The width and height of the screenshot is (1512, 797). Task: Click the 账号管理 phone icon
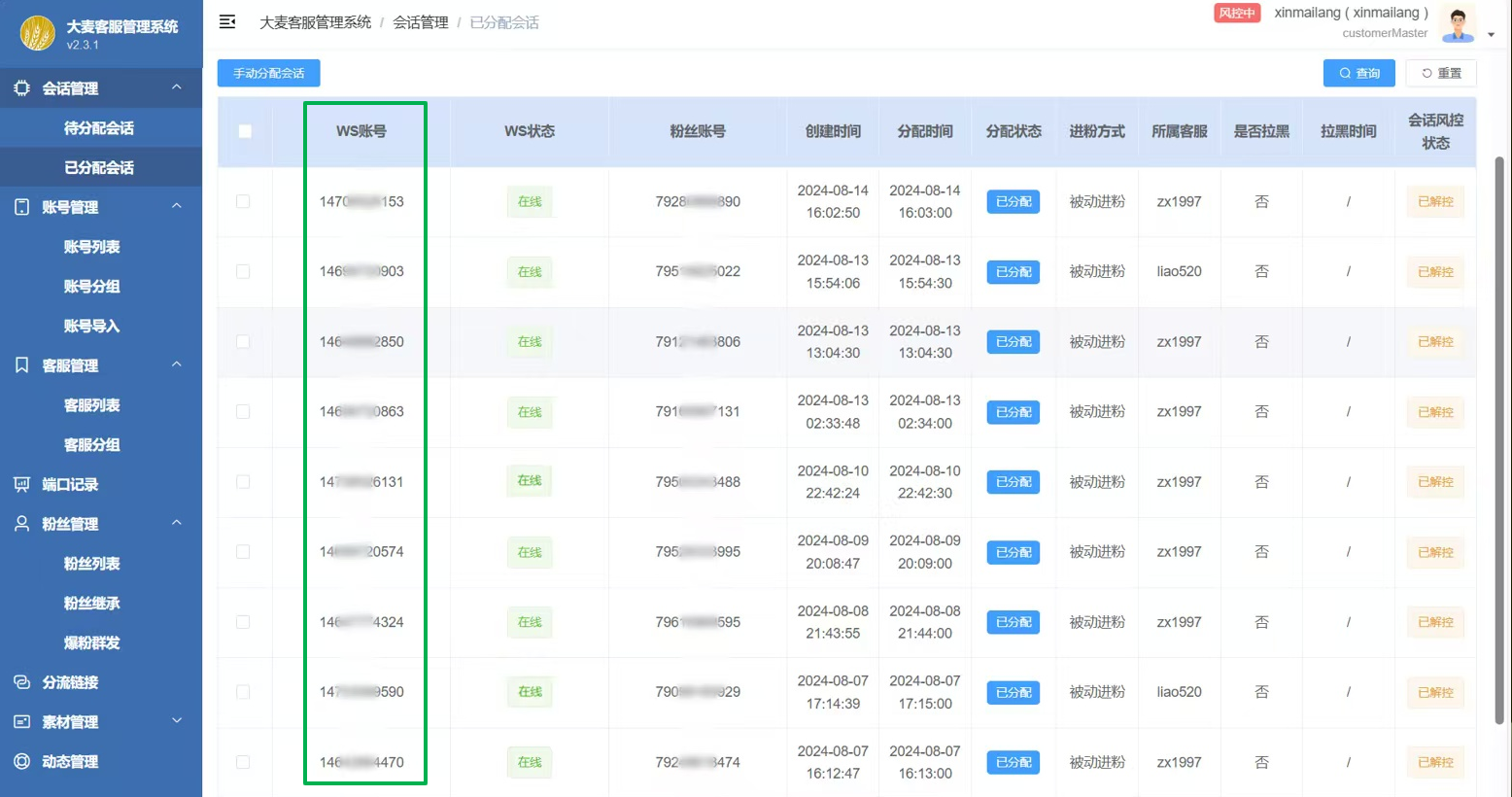[x=21, y=207]
